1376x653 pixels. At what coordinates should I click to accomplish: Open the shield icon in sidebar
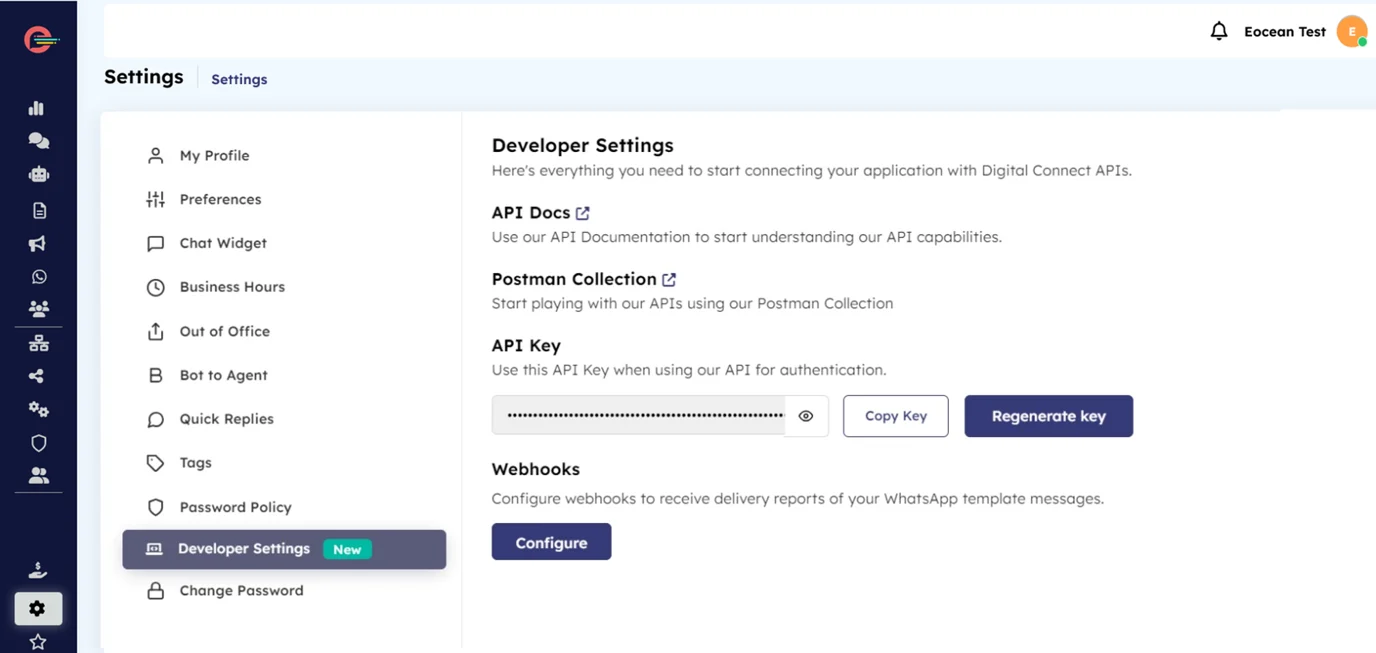[x=38, y=443]
